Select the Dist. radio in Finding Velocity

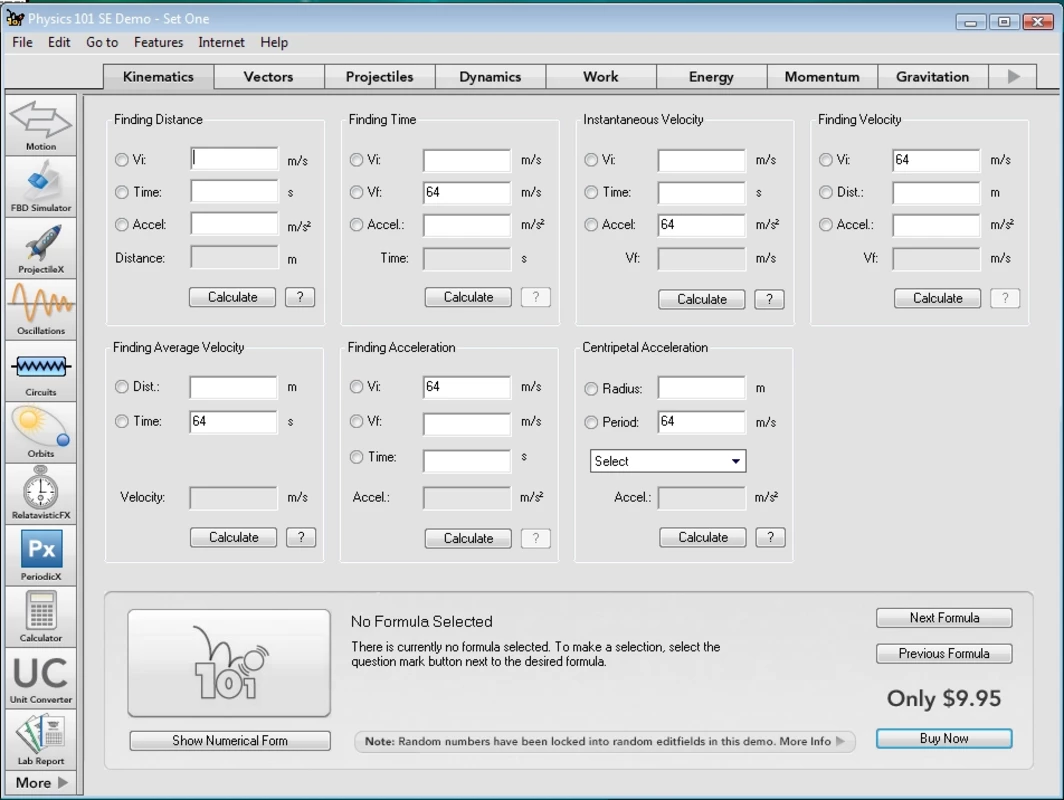[826, 193]
